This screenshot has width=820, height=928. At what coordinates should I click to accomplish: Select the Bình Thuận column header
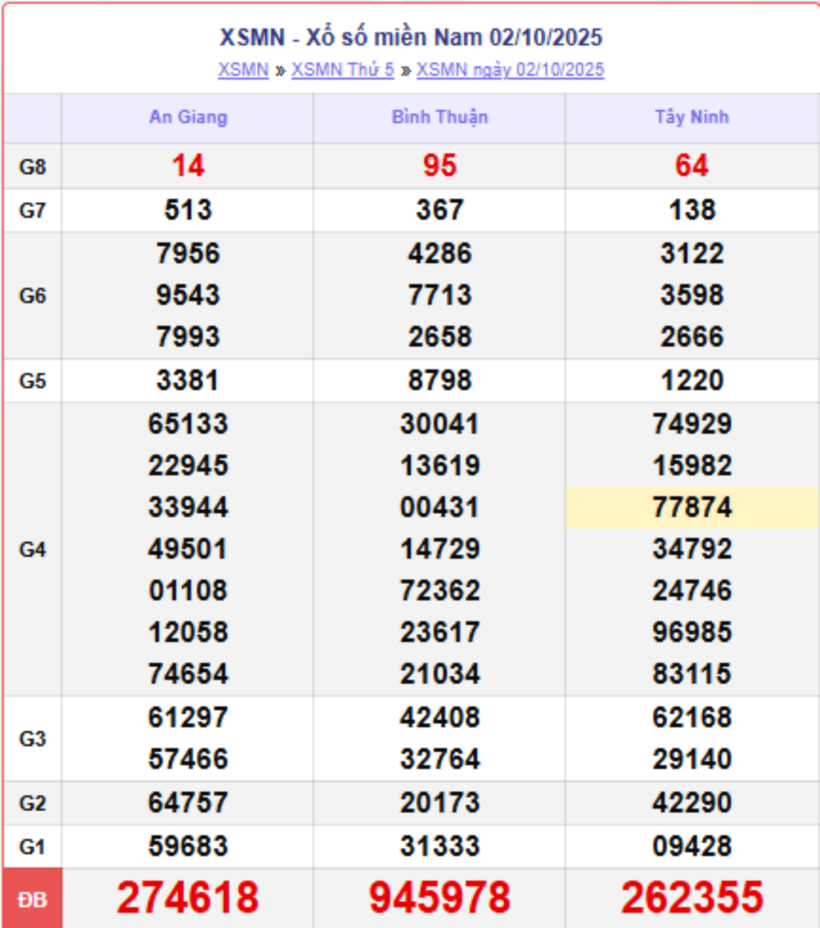click(x=440, y=117)
